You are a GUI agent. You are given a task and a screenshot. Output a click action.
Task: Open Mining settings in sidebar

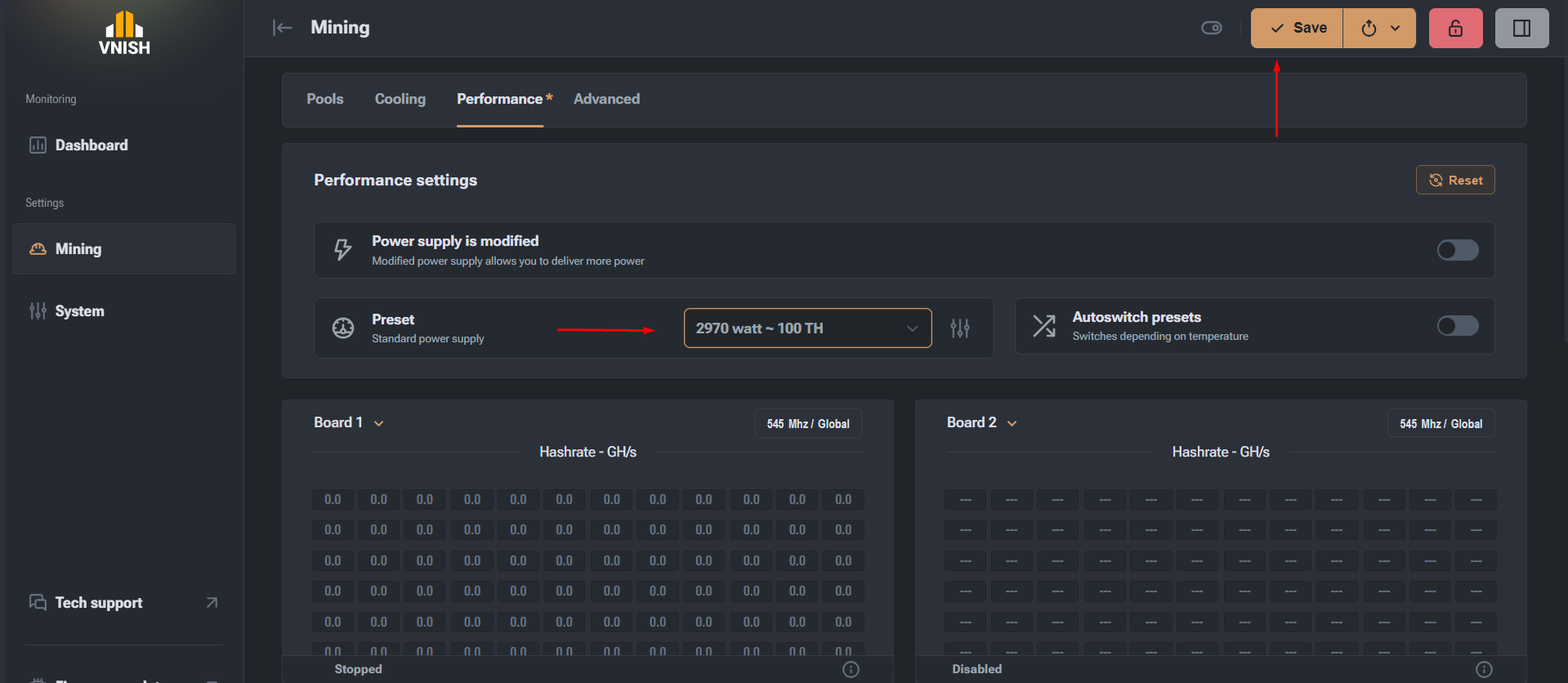point(124,249)
